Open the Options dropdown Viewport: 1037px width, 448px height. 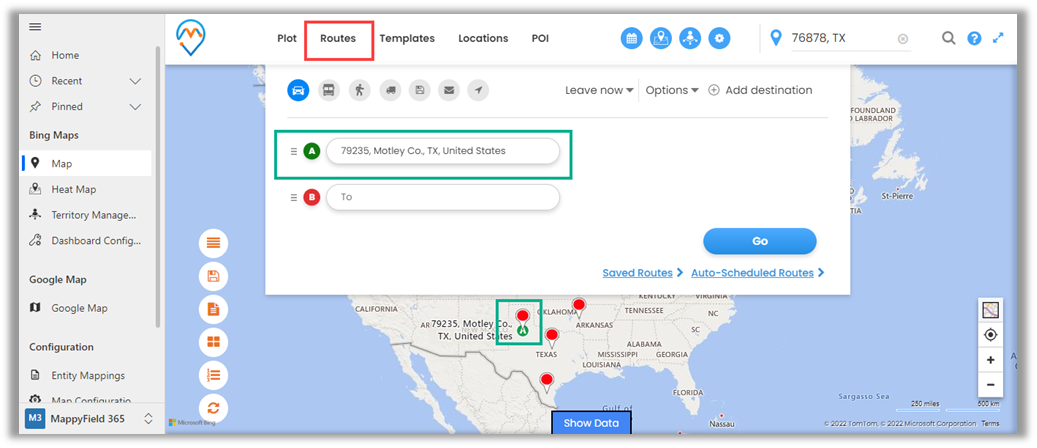coord(672,90)
